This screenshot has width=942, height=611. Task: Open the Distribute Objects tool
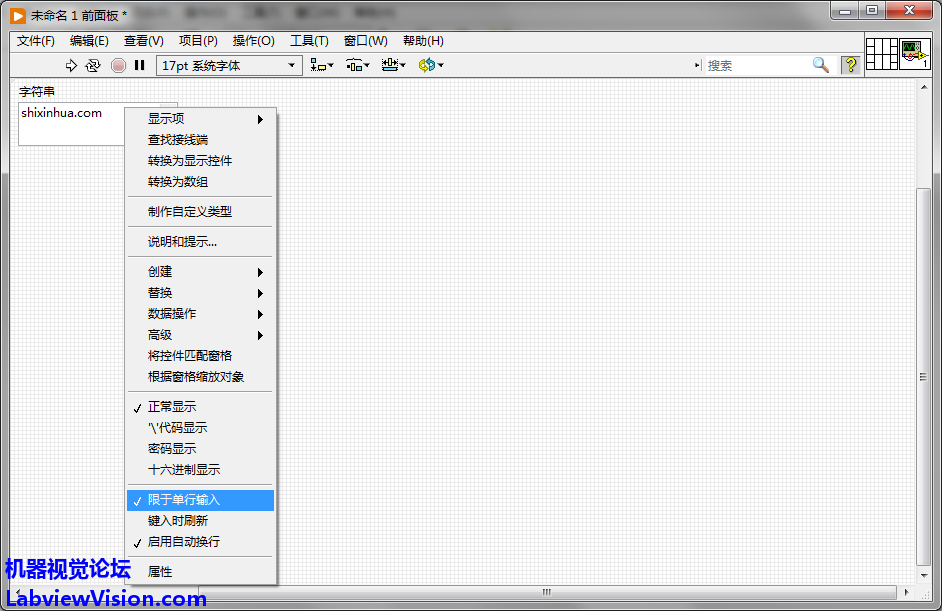pos(357,65)
